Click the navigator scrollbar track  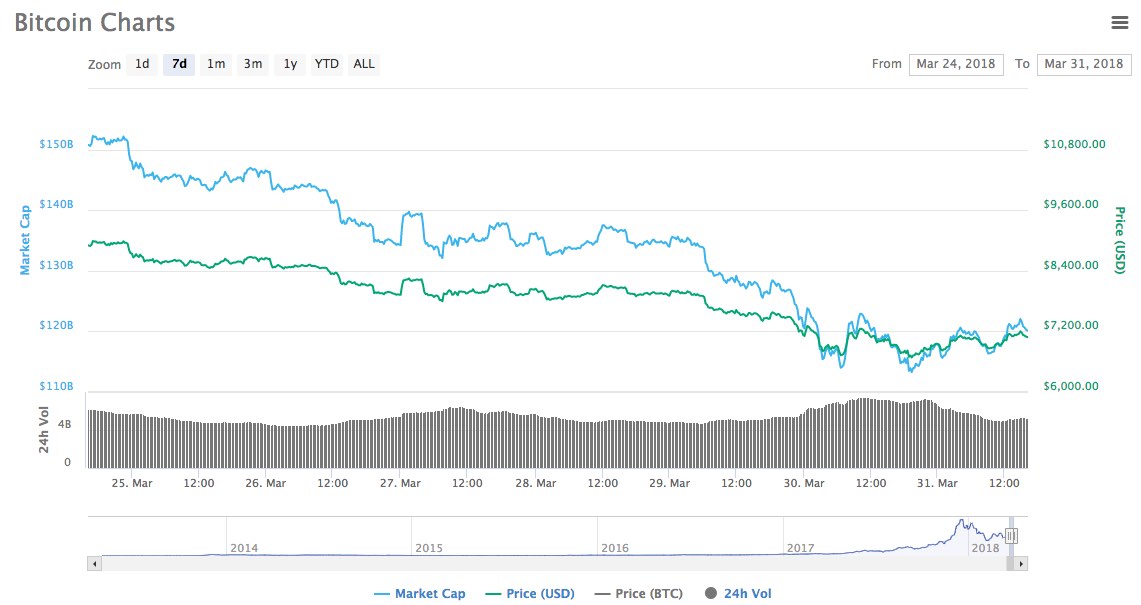(x=500, y=564)
